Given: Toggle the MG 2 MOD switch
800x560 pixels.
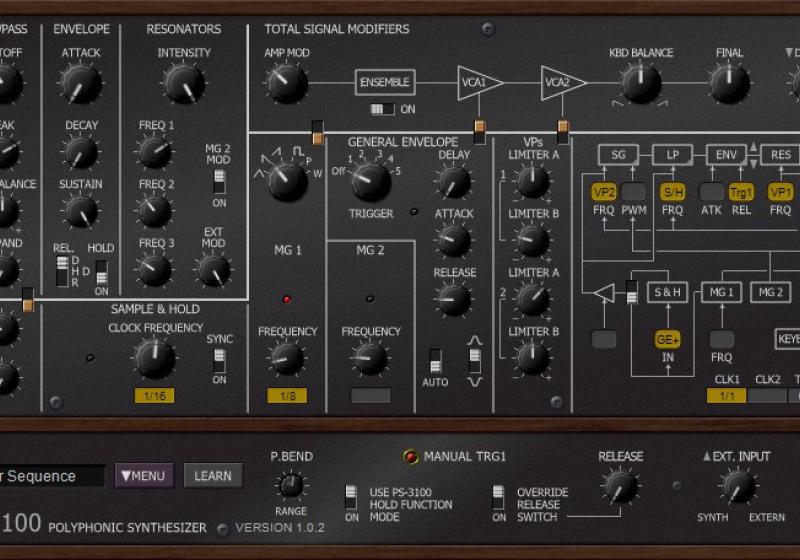Looking at the screenshot, I should tap(219, 181).
